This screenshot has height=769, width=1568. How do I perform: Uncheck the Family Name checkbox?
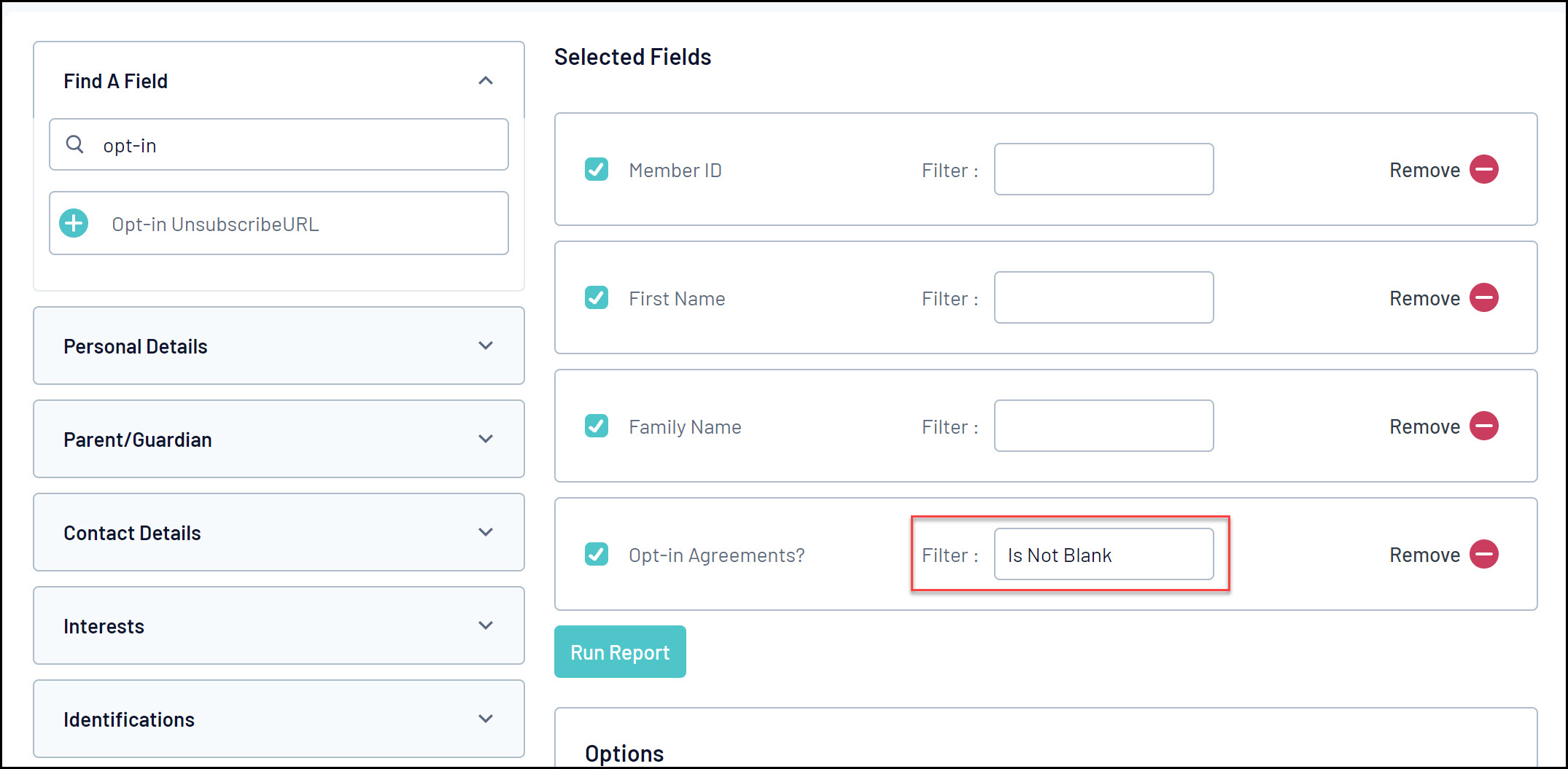point(597,426)
